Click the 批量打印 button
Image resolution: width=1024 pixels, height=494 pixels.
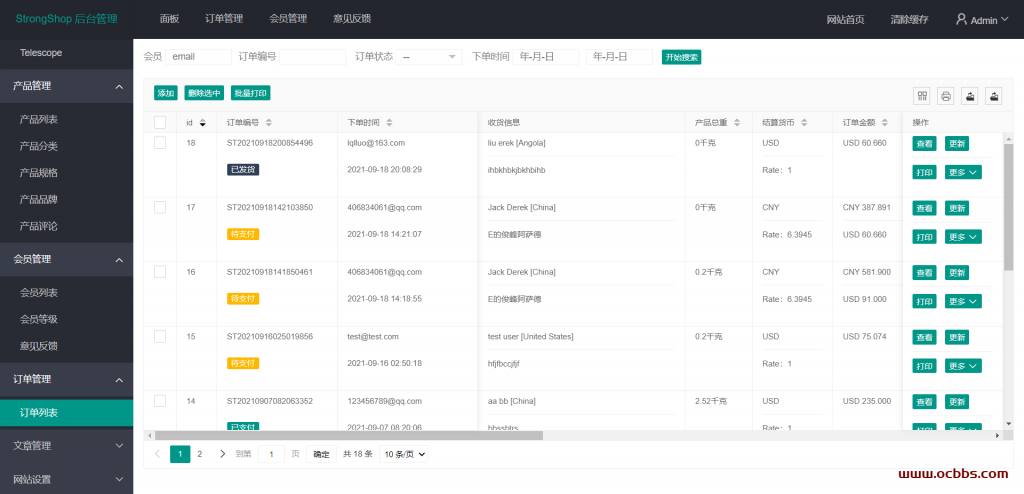(251, 93)
